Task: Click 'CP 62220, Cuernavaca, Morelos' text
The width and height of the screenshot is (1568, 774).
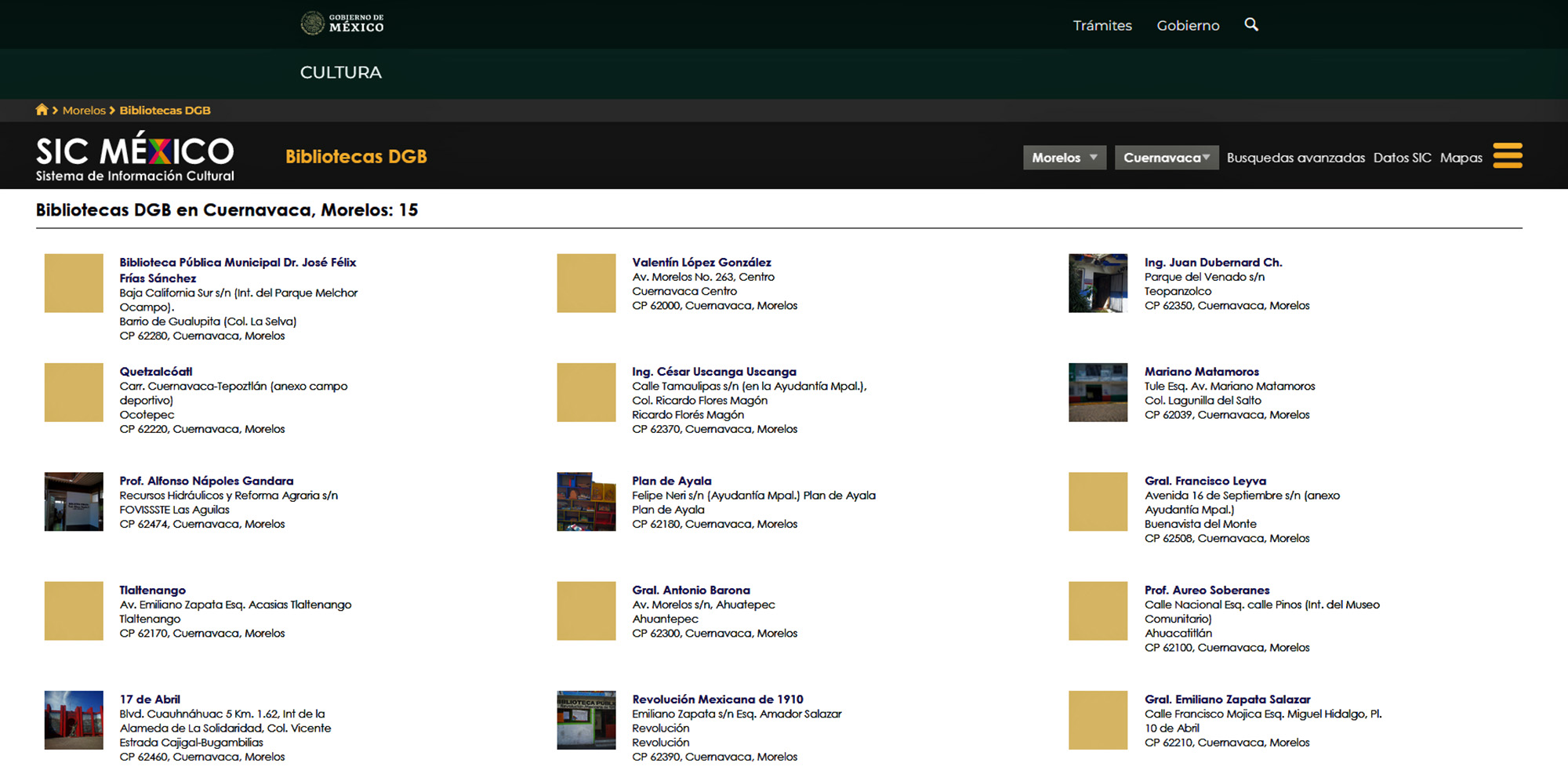Action: point(202,429)
